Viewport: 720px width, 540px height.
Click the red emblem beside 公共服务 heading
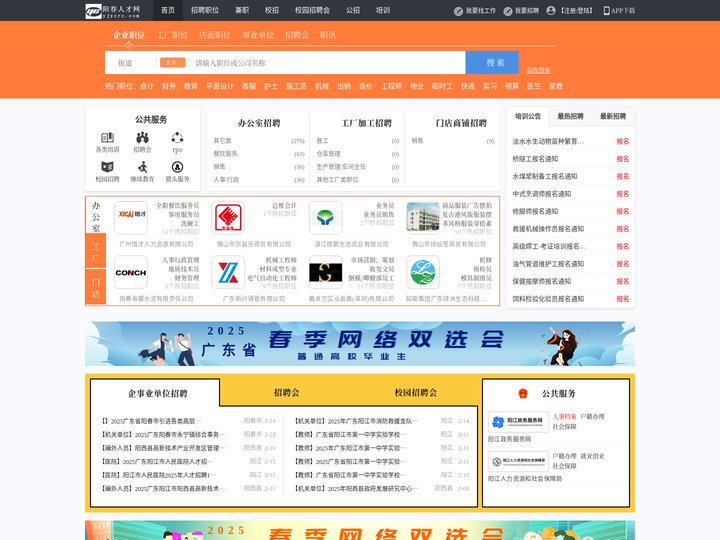(523, 394)
